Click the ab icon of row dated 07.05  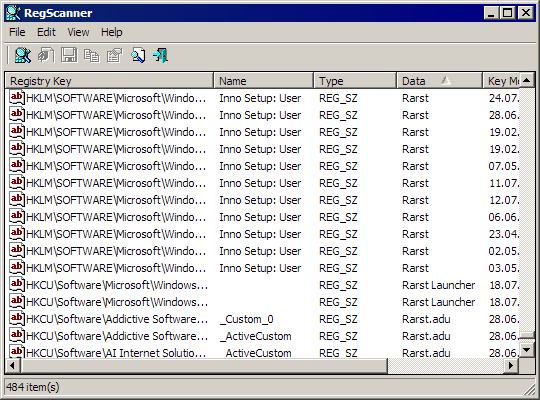[x=17, y=165]
